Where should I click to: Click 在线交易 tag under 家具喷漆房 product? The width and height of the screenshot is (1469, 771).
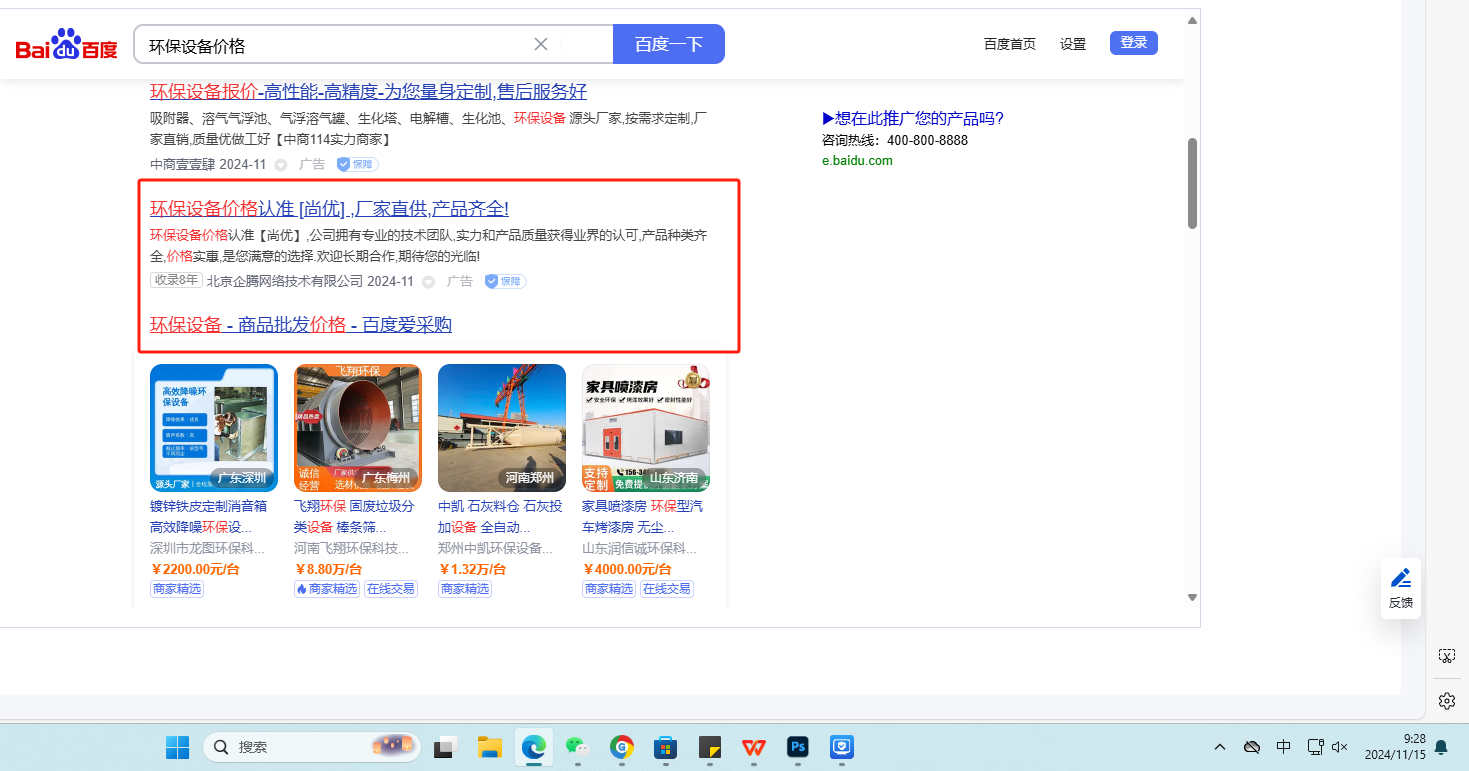coord(667,589)
